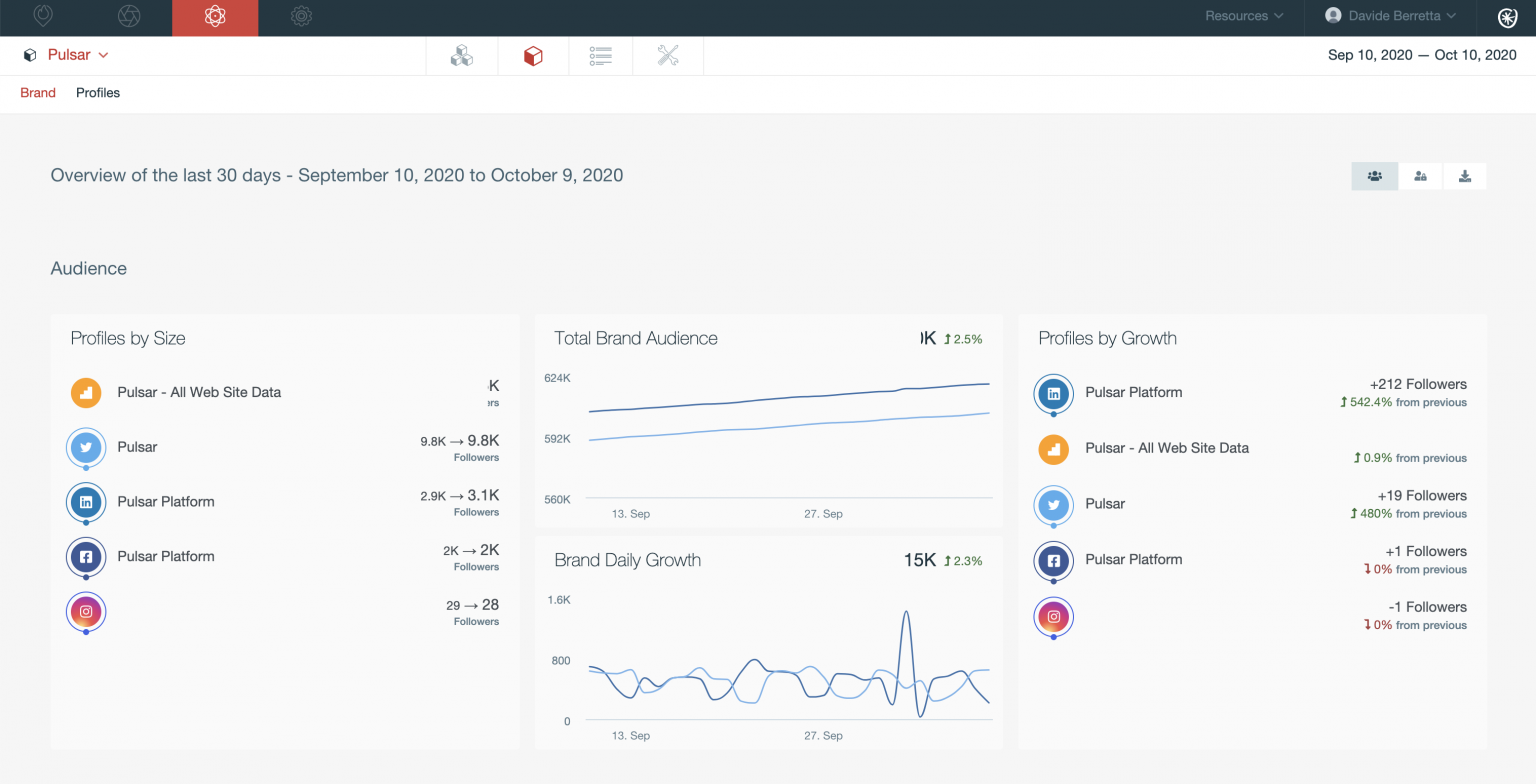Open the Resources dropdown menu
Viewport: 1536px width, 784px height.
point(1244,16)
